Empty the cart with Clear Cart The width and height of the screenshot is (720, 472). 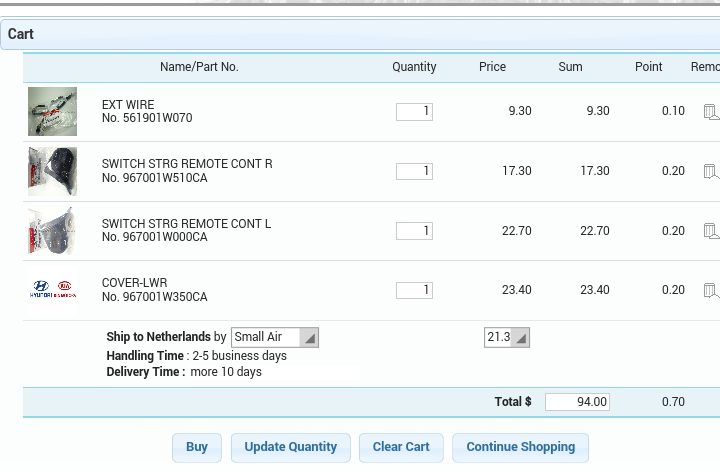click(x=401, y=447)
